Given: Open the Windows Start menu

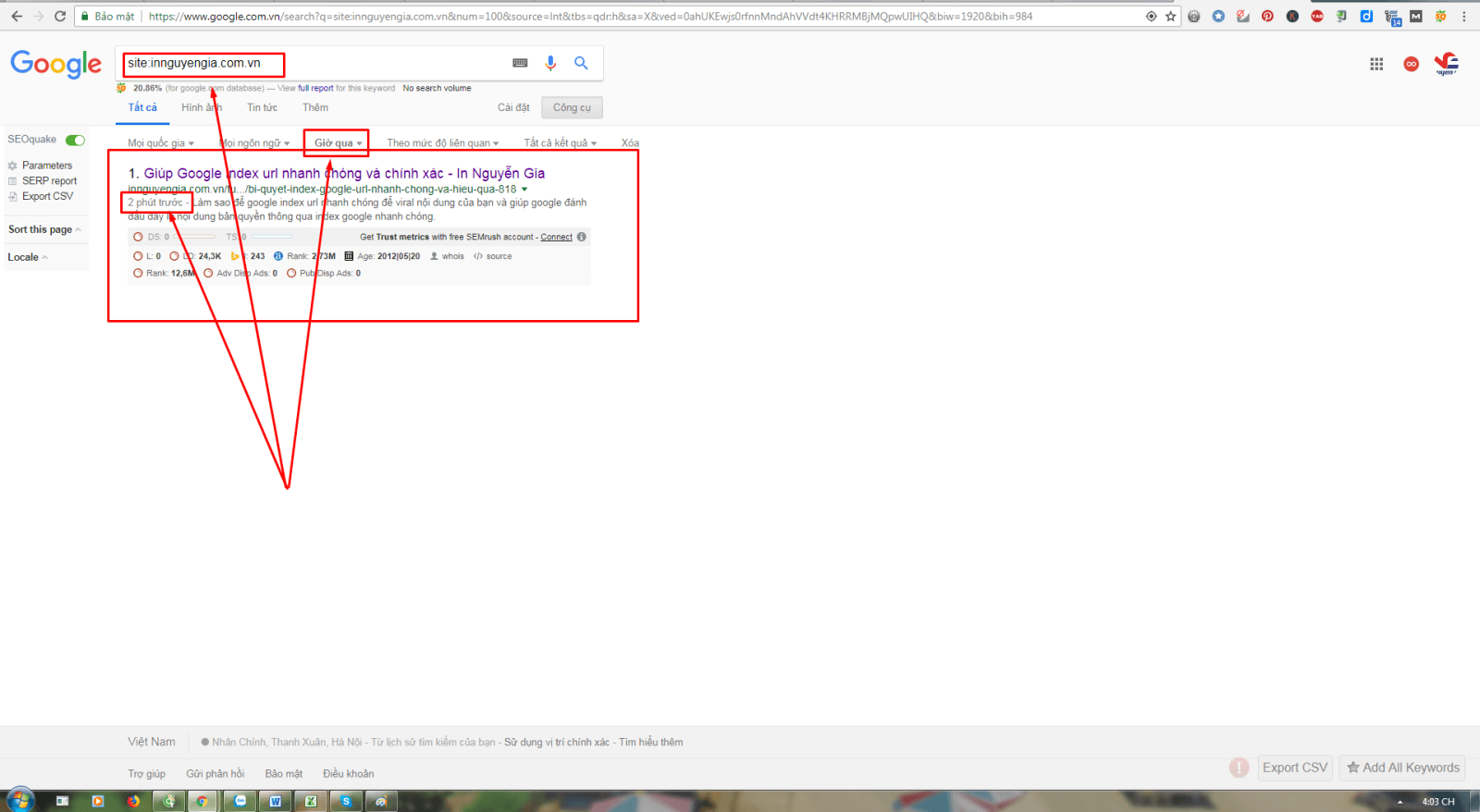Looking at the screenshot, I should click(19, 801).
